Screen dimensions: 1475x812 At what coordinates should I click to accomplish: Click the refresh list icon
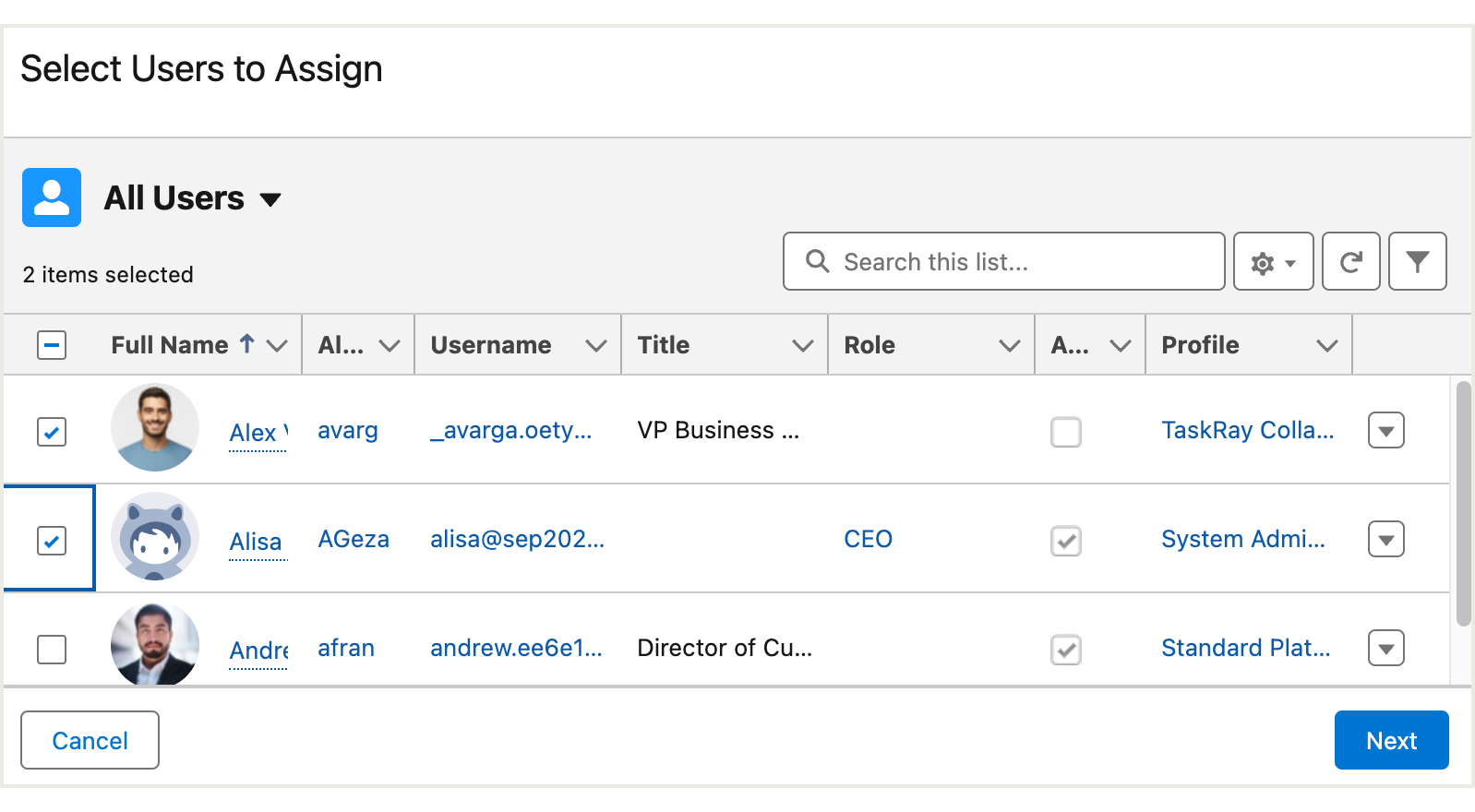click(1350, 262)
